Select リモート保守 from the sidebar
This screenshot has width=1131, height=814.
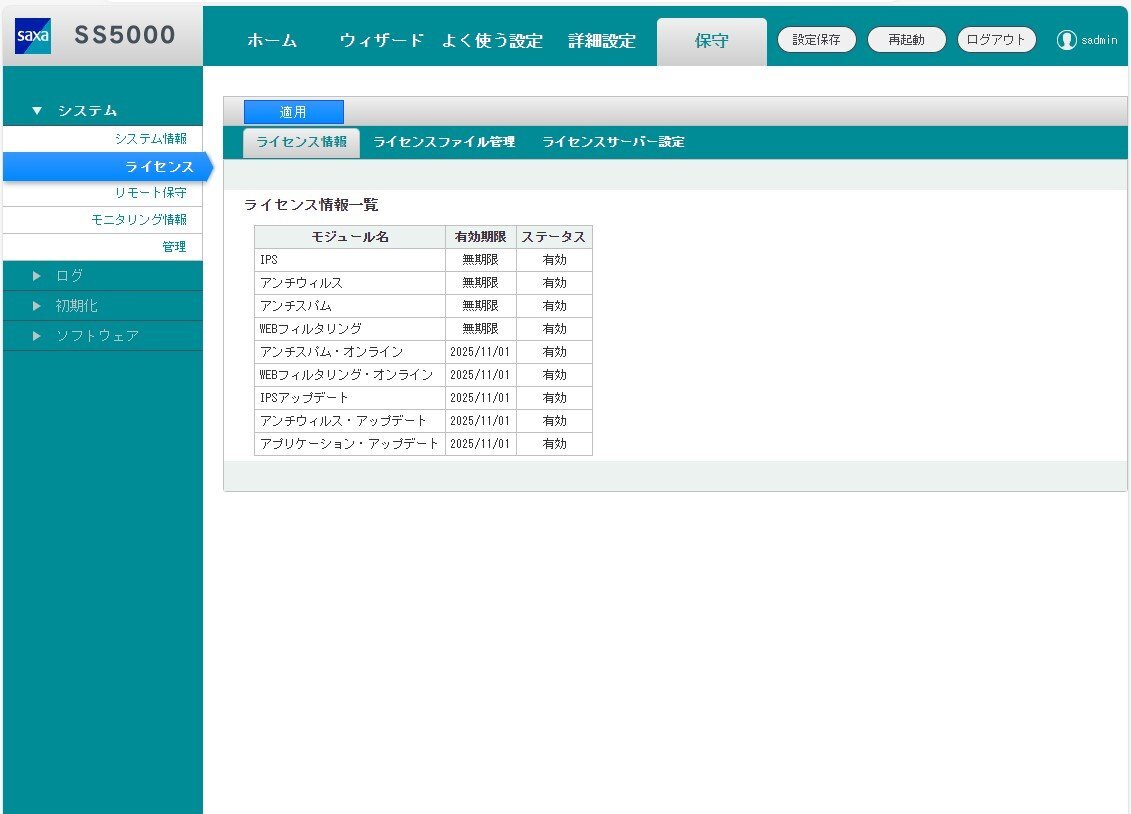[x=152, y=192]
